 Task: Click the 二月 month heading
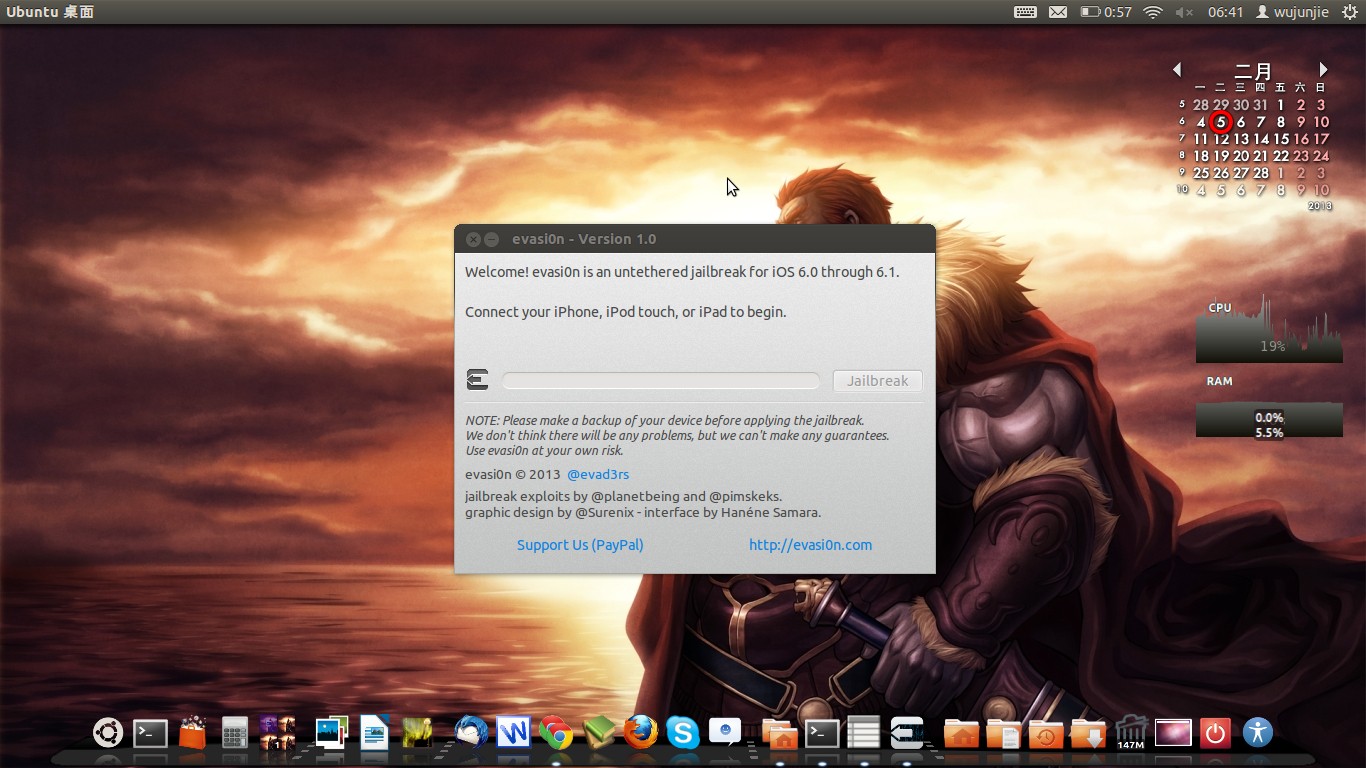[1253, 71]
